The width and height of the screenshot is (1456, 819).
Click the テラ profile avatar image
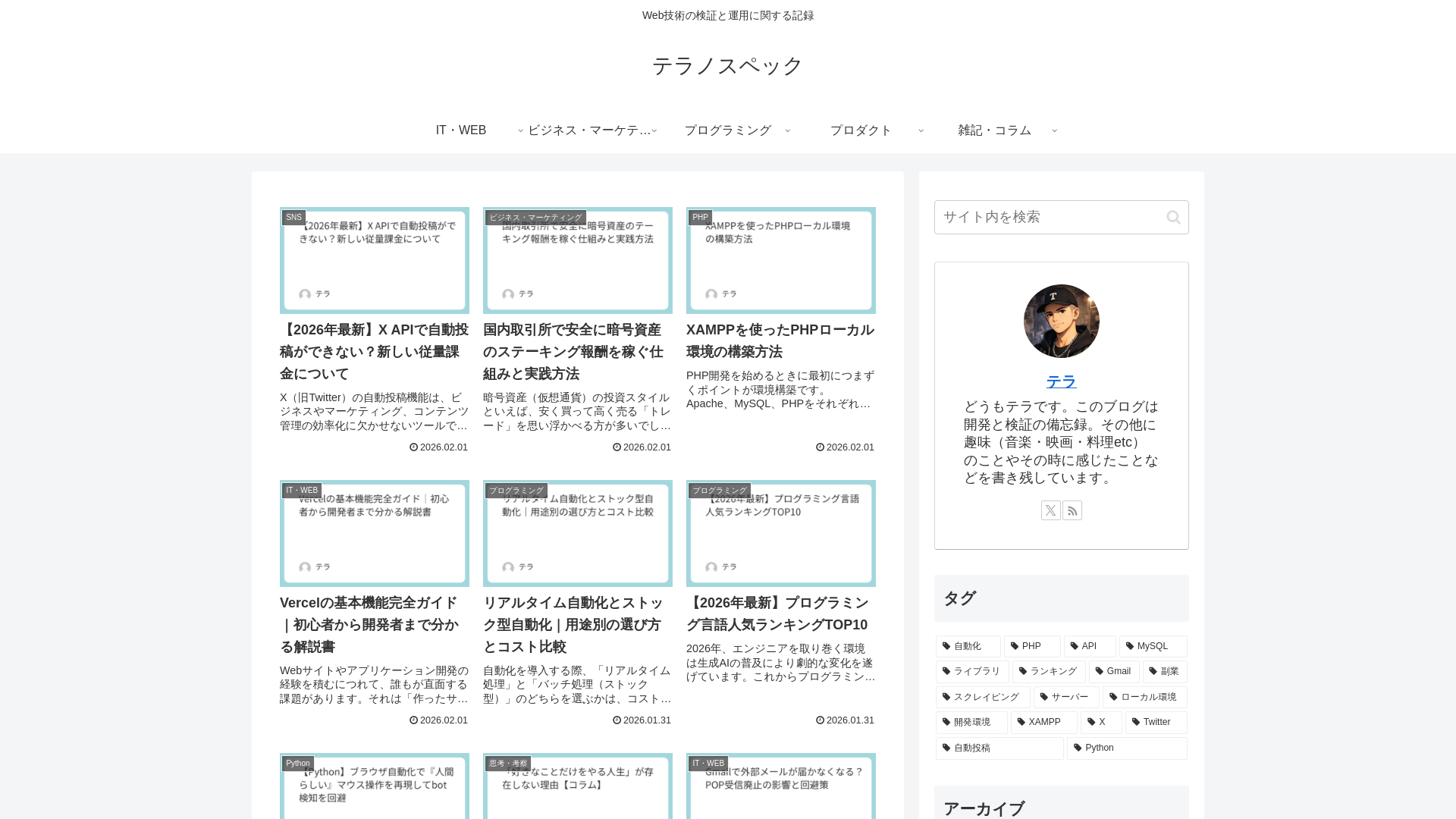click(1061, 321)
